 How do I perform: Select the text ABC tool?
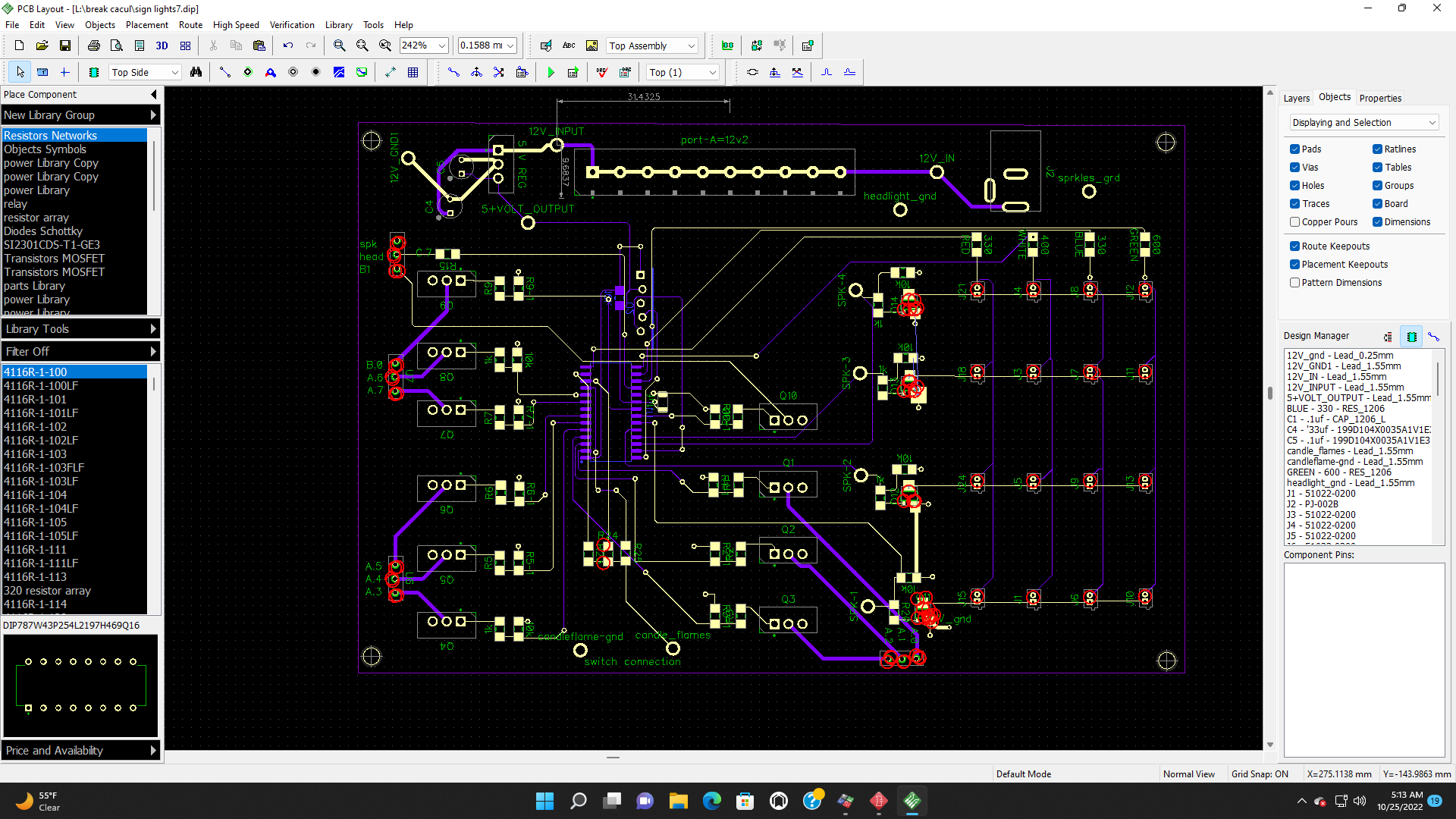pyautogui.click(x=569, y=45)
